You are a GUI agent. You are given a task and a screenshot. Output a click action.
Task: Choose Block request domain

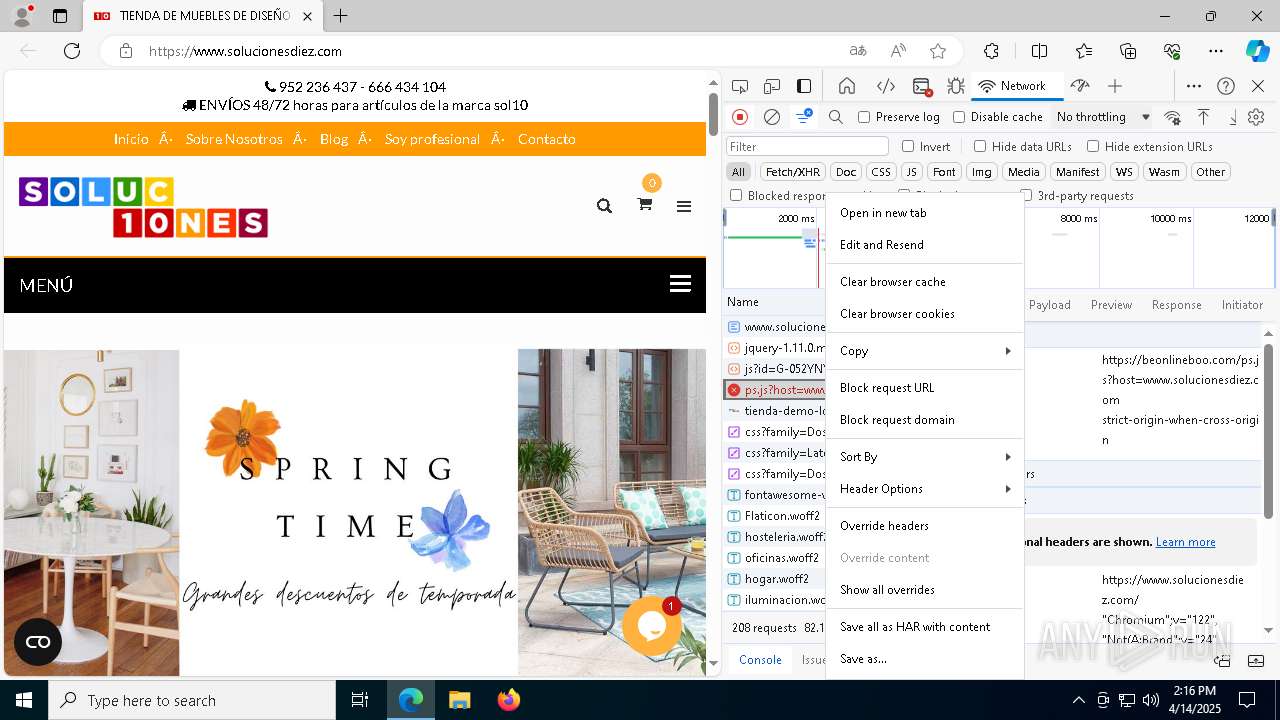tap(925, 420)
